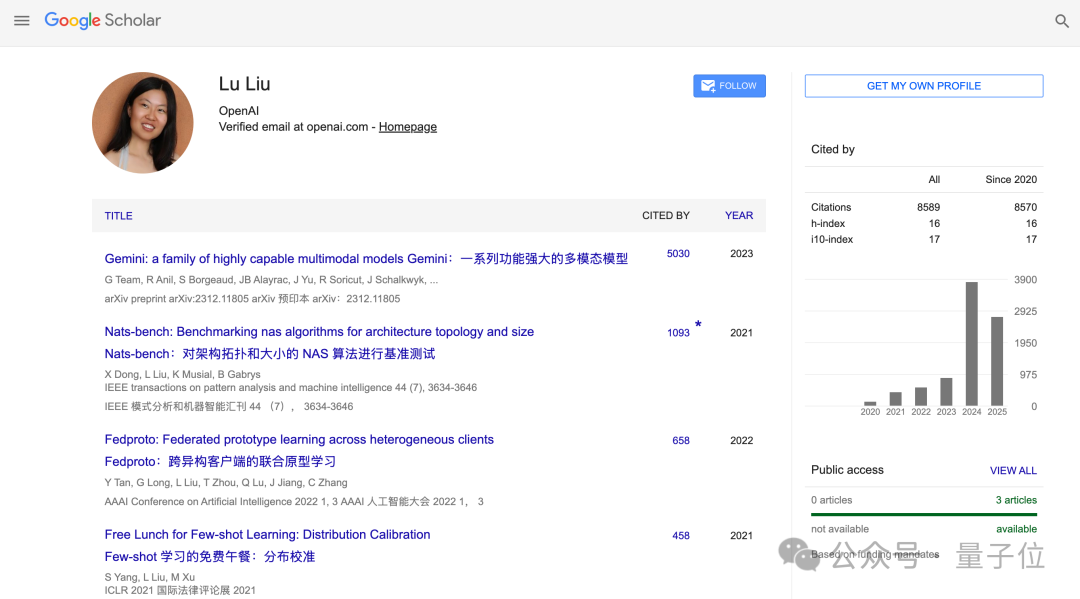
Task: View the 1093 citations for Nats-bench
Action: [678, 333]
